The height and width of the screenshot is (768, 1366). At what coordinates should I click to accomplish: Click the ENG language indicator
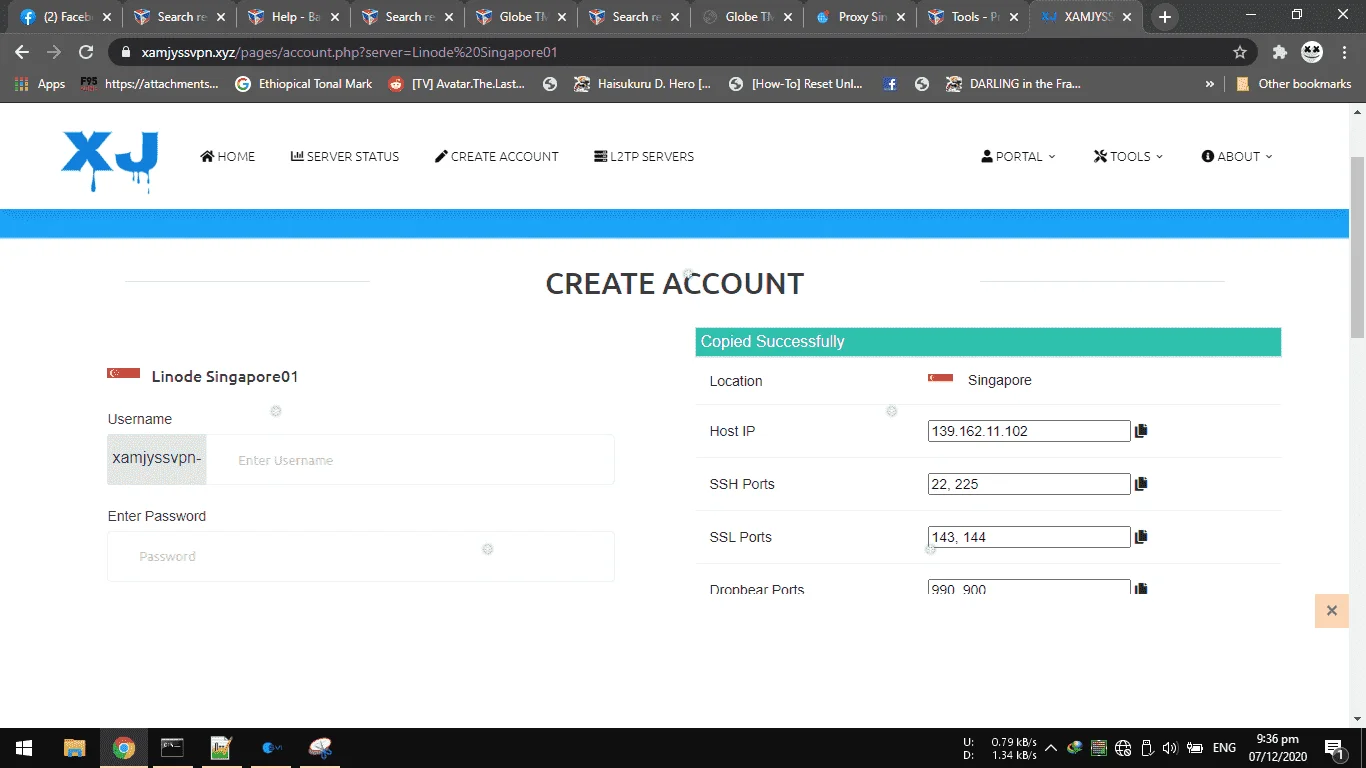1224,748
